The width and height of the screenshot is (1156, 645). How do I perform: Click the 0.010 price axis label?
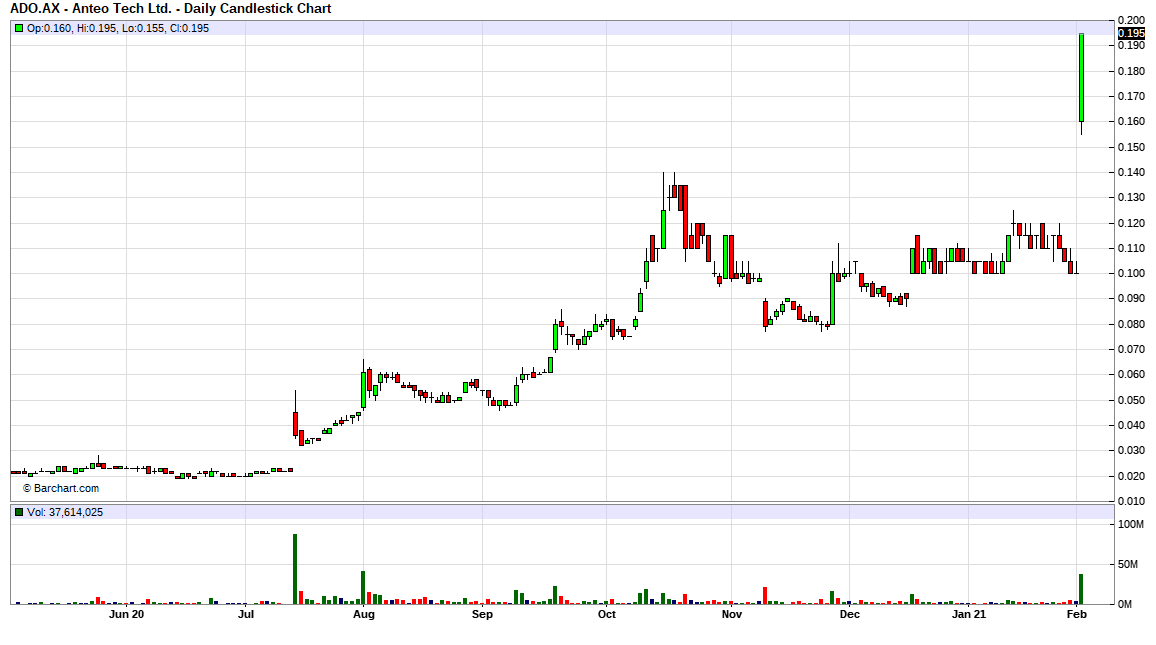pos(1132,501)
